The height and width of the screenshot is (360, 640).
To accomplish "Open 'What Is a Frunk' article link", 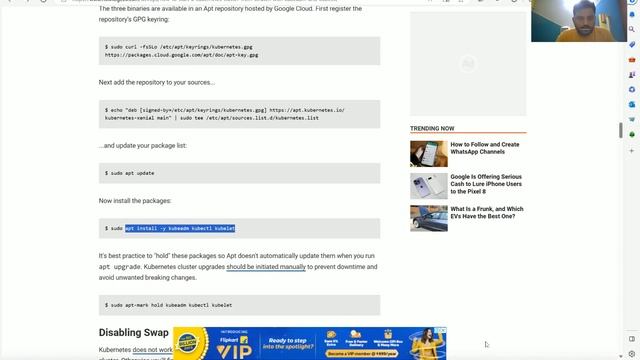I will tap(487, 213).
